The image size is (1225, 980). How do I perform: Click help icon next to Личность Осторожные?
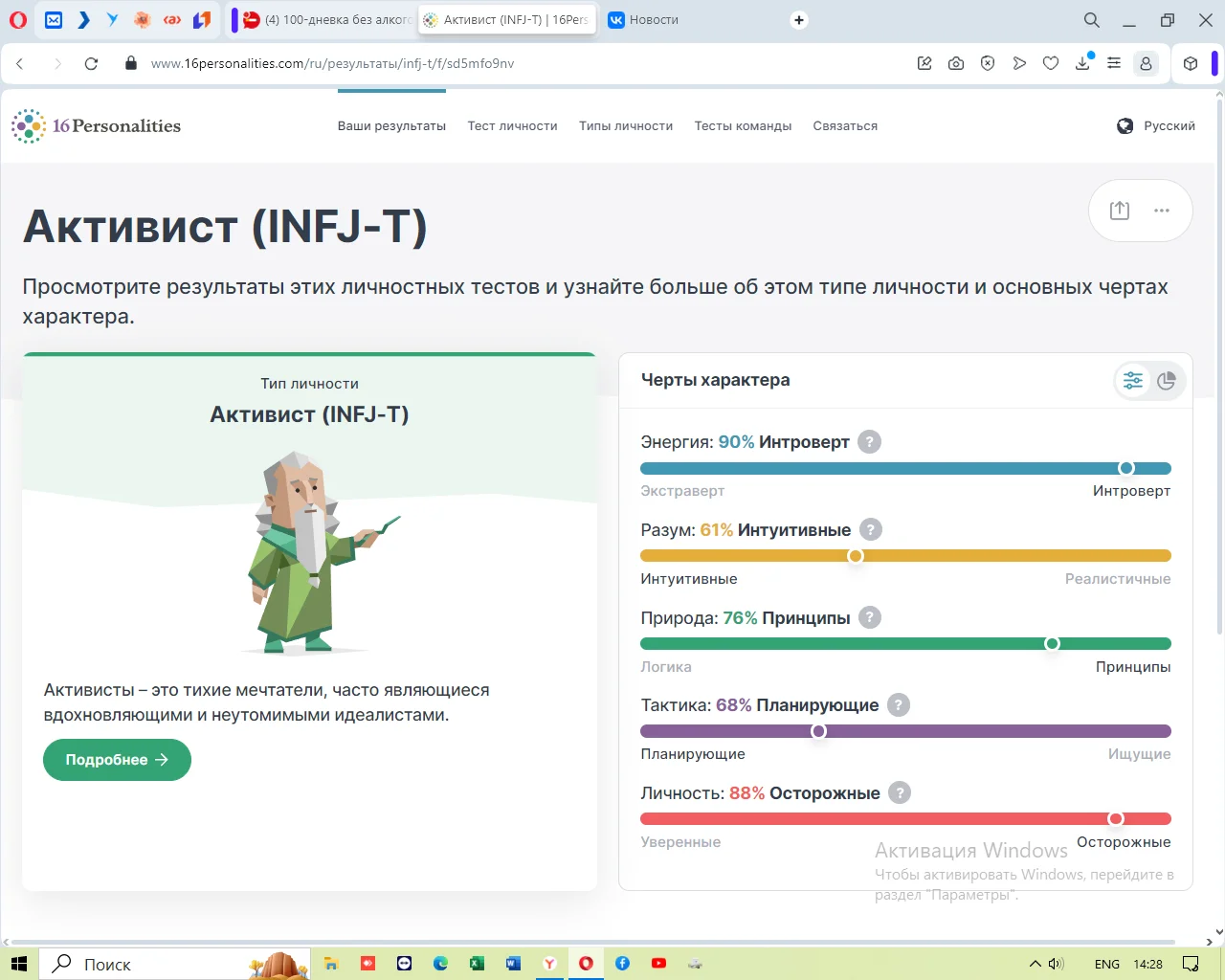pos(899,793)
